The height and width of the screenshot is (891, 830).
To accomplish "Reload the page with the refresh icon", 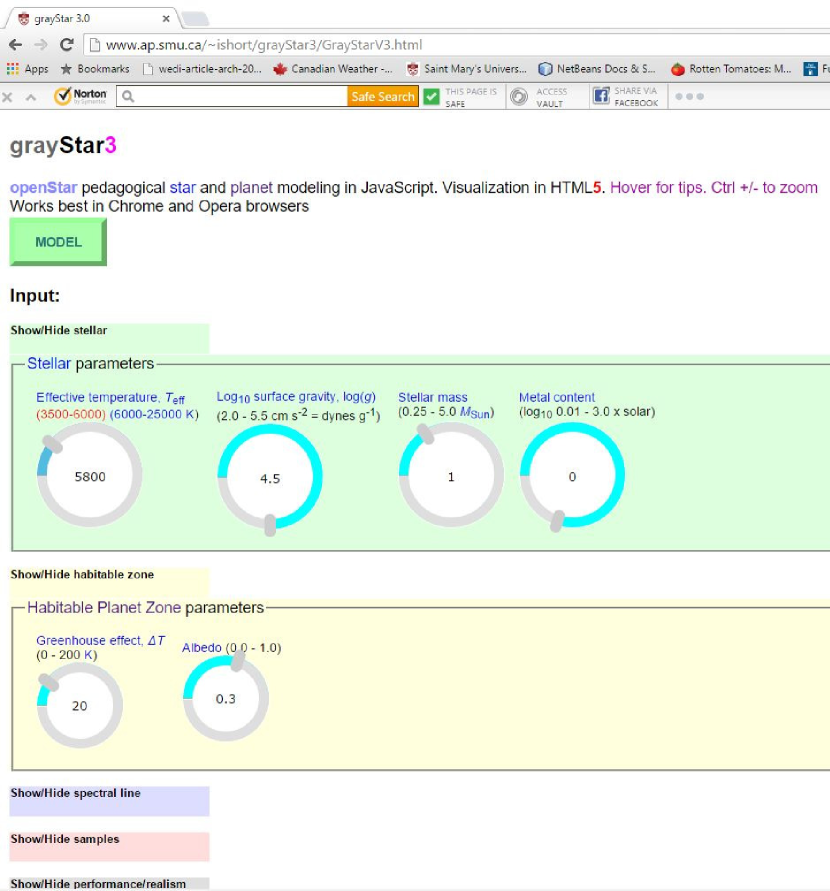I will 67,45.
